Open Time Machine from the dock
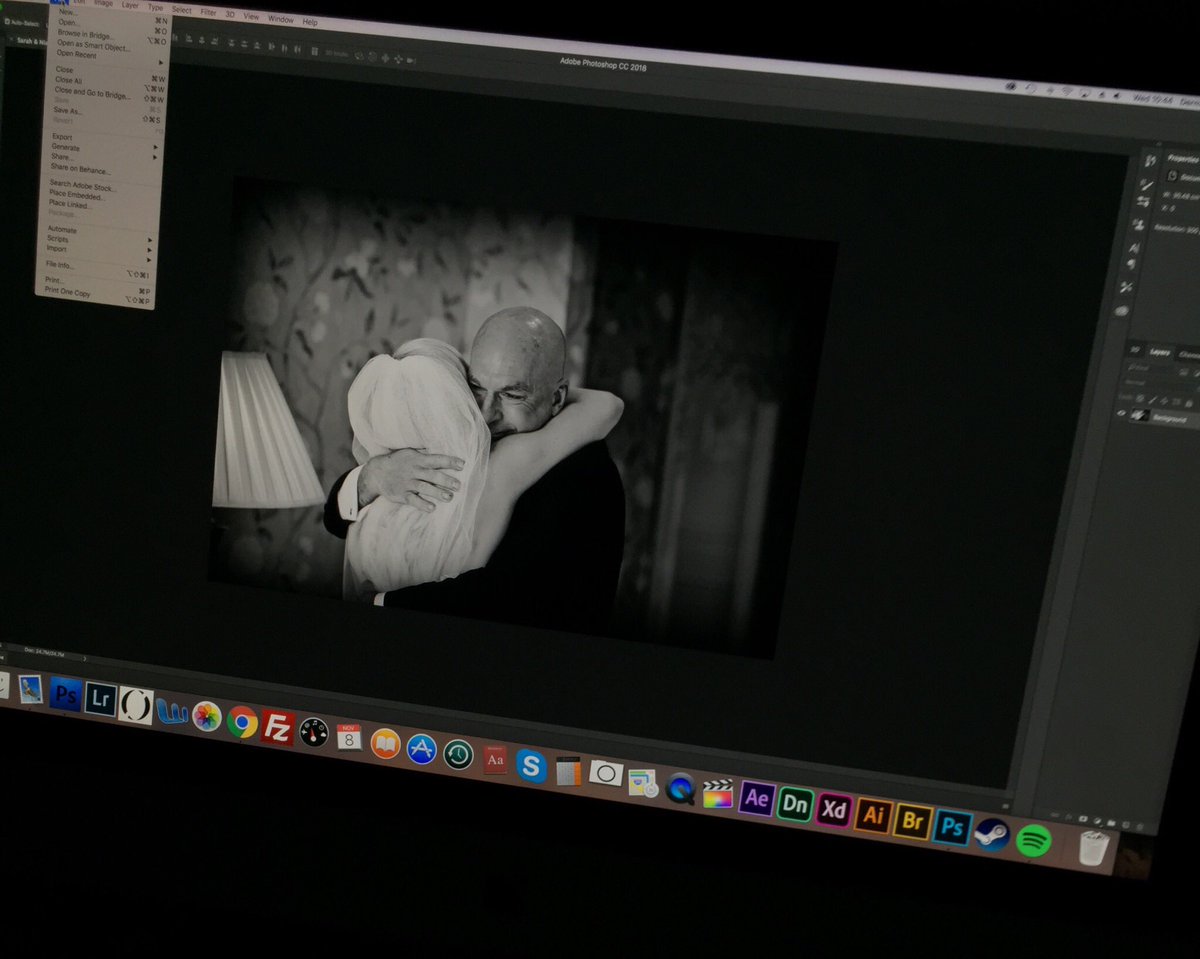 tap(458, 754)
